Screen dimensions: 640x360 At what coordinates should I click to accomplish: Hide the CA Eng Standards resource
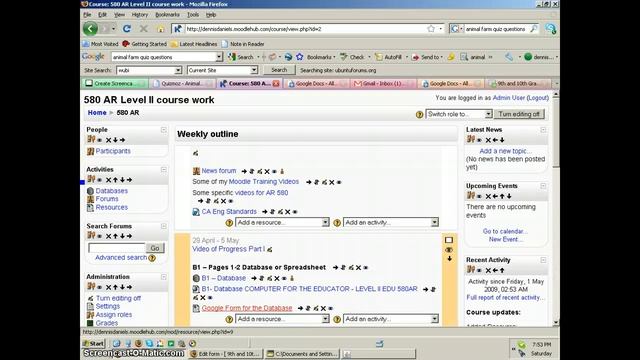pyautogui.click(x=295, y=212)
